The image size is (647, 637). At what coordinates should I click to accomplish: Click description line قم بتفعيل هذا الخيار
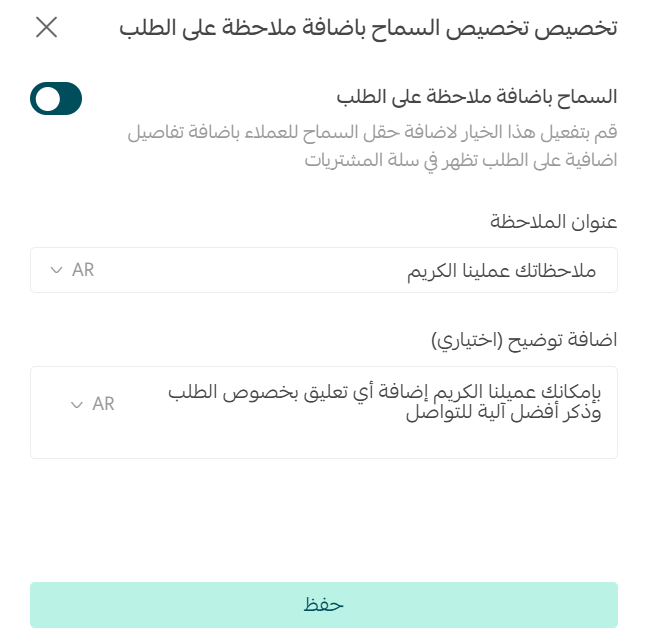(x=372, y=133)
